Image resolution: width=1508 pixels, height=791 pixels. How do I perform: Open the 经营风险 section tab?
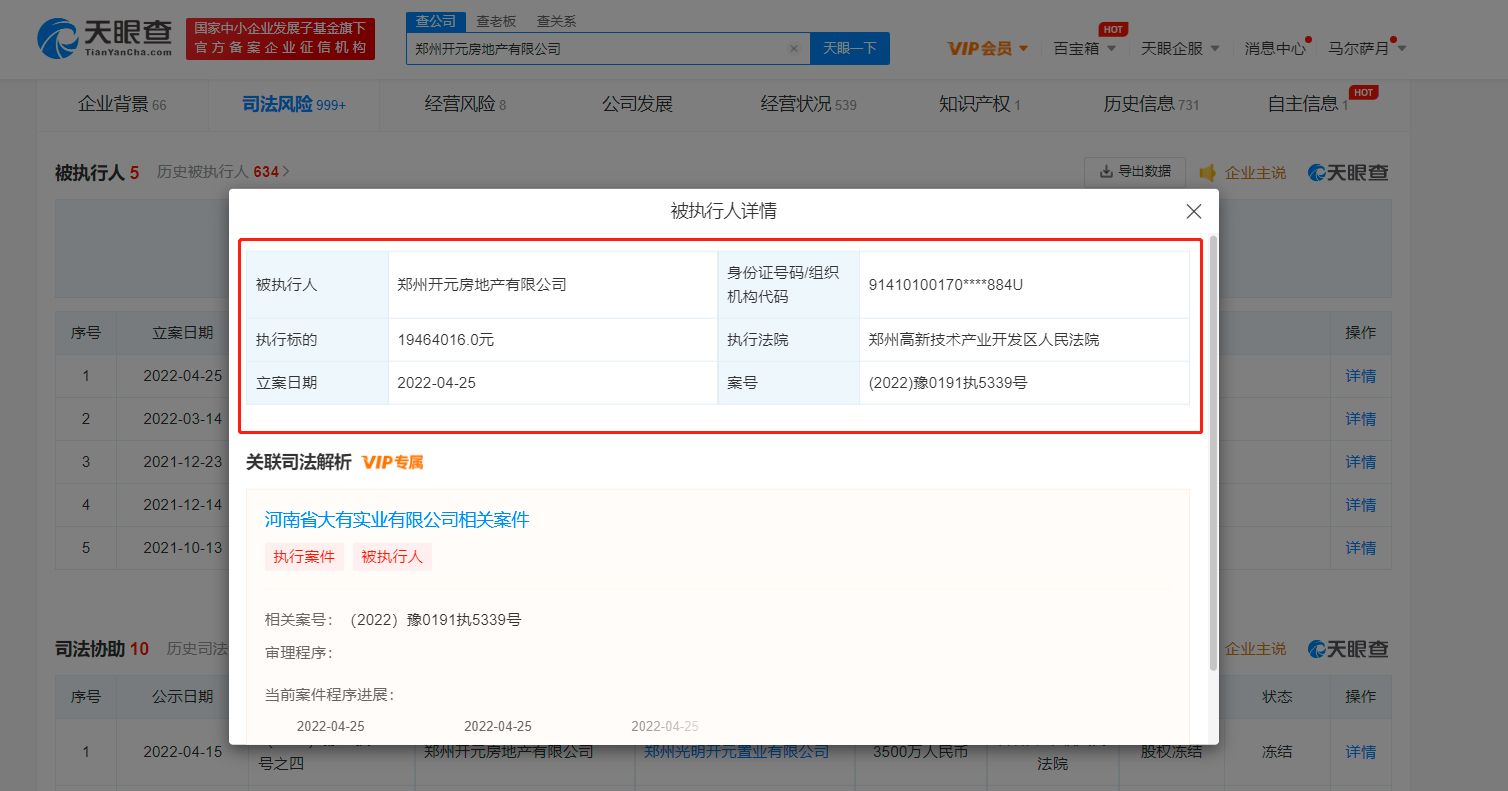coord(465,104)
